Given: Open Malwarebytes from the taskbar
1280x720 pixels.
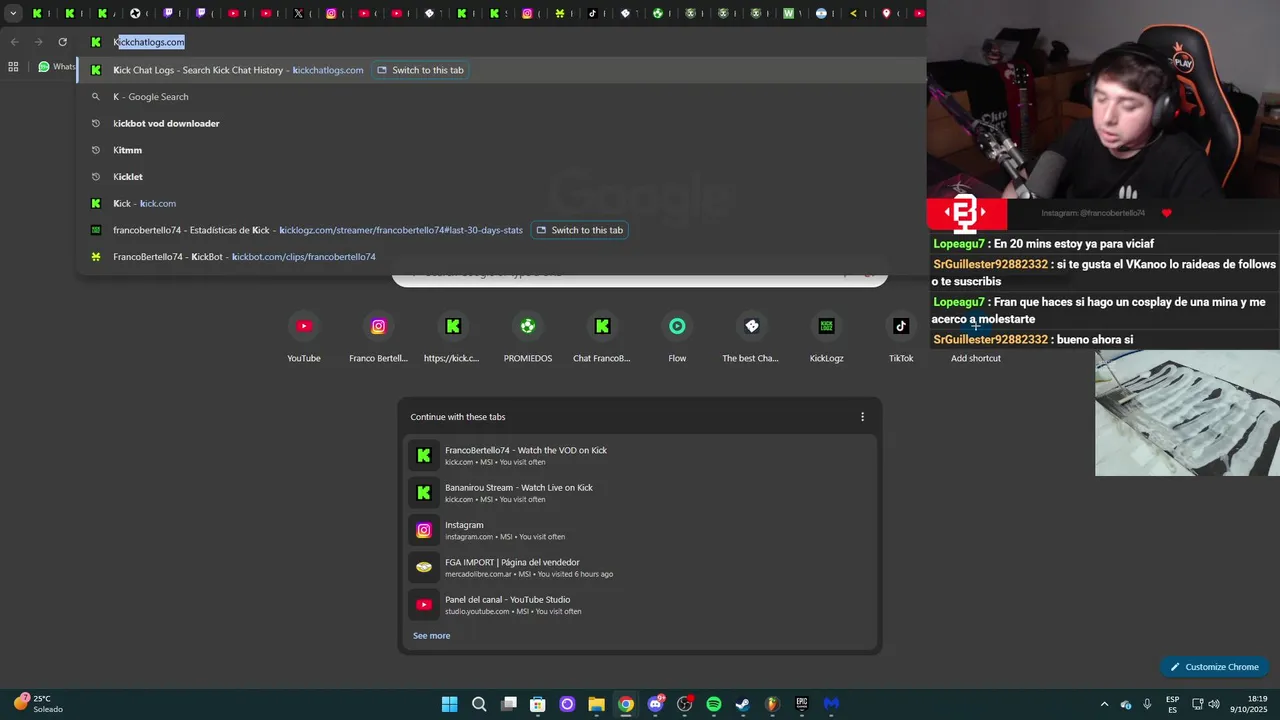Looking at the screenshot, I should tap(831, 704).
